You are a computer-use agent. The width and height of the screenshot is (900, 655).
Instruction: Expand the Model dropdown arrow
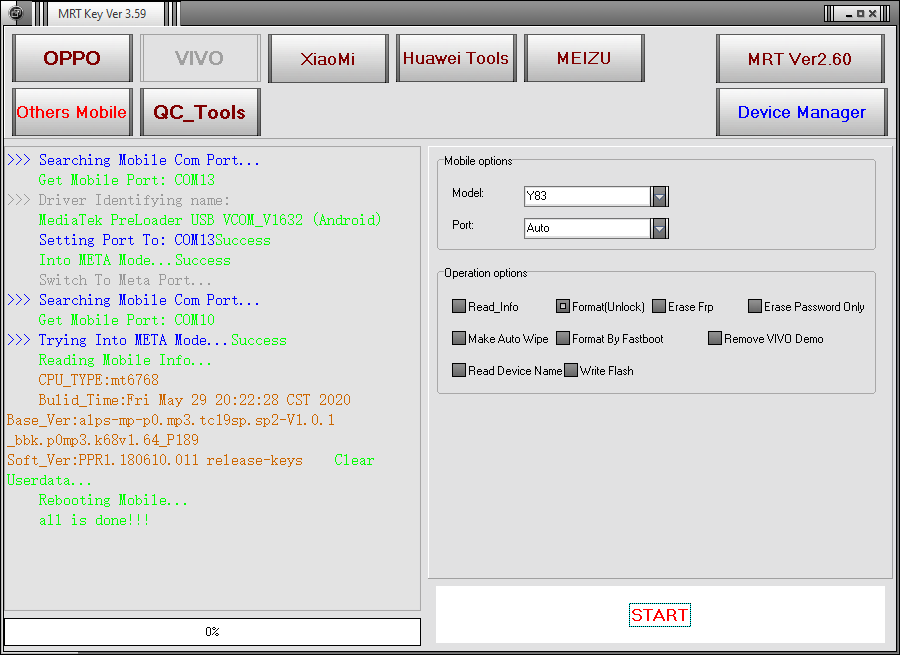click(x=660, y=196)
